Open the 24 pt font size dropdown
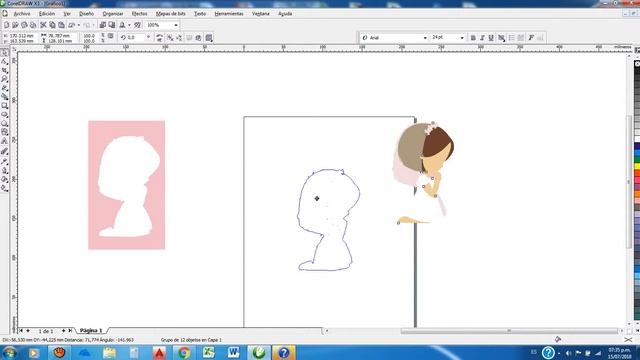 [462, 38]
